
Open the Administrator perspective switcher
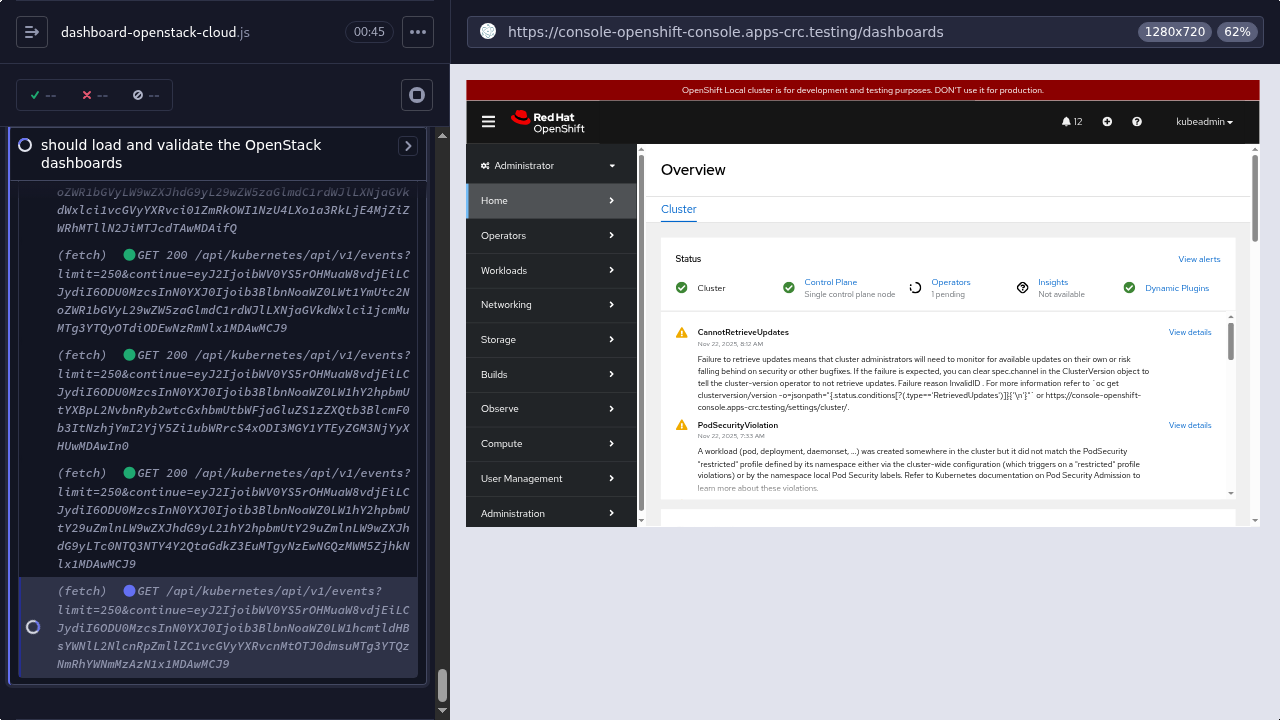551,166
